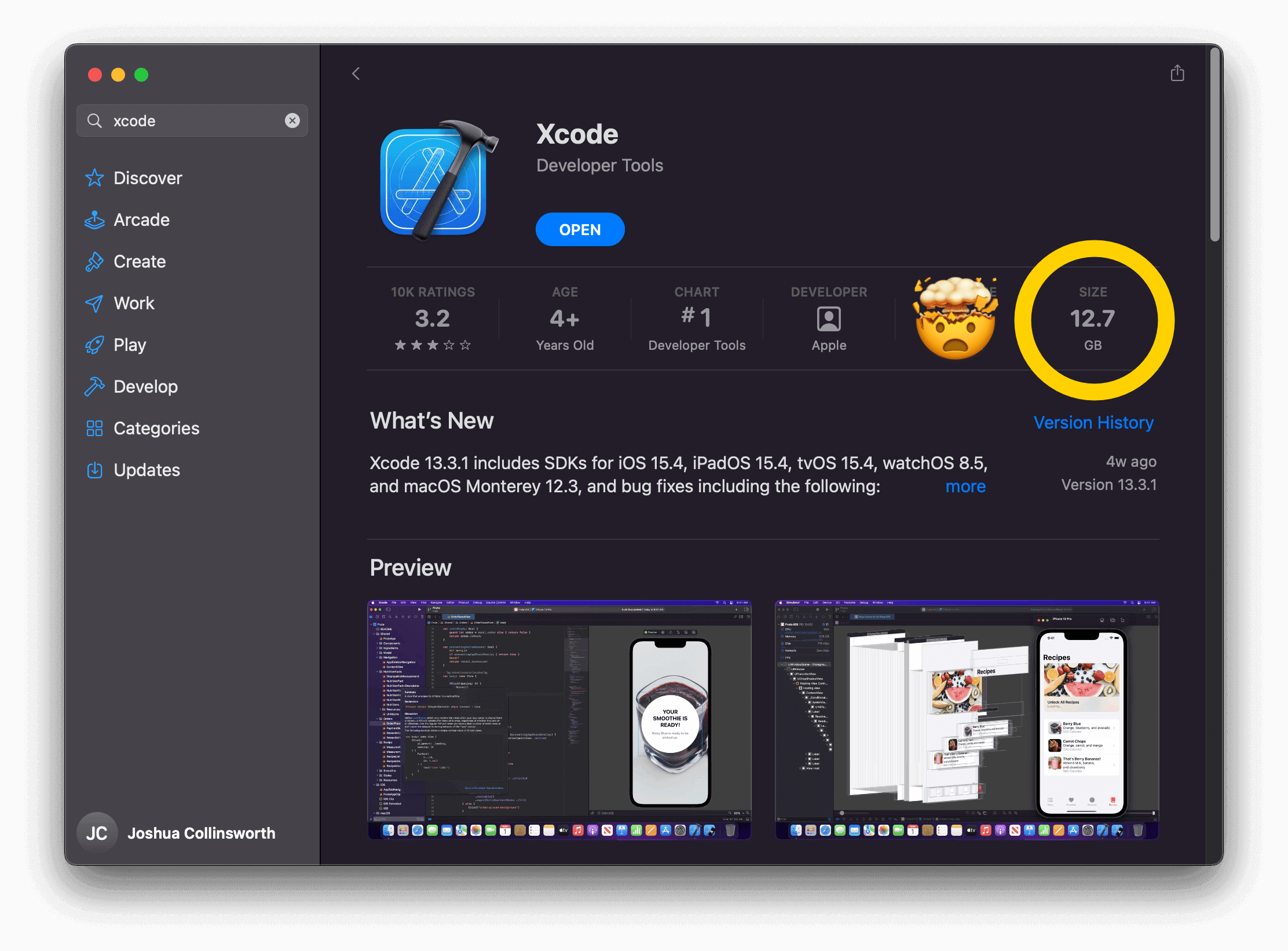Click the Updates download icon
1288x951 pixels.
click(x=94, y=470)
